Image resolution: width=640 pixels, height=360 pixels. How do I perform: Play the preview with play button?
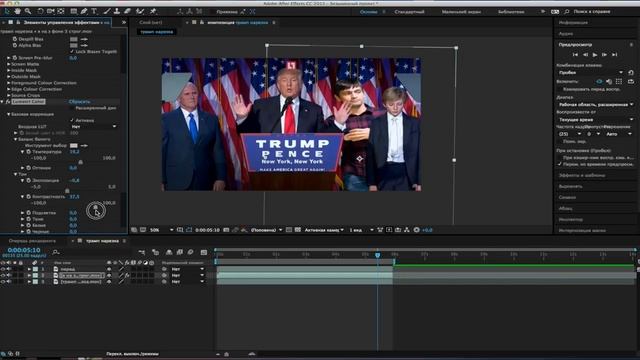coord(595,54)
